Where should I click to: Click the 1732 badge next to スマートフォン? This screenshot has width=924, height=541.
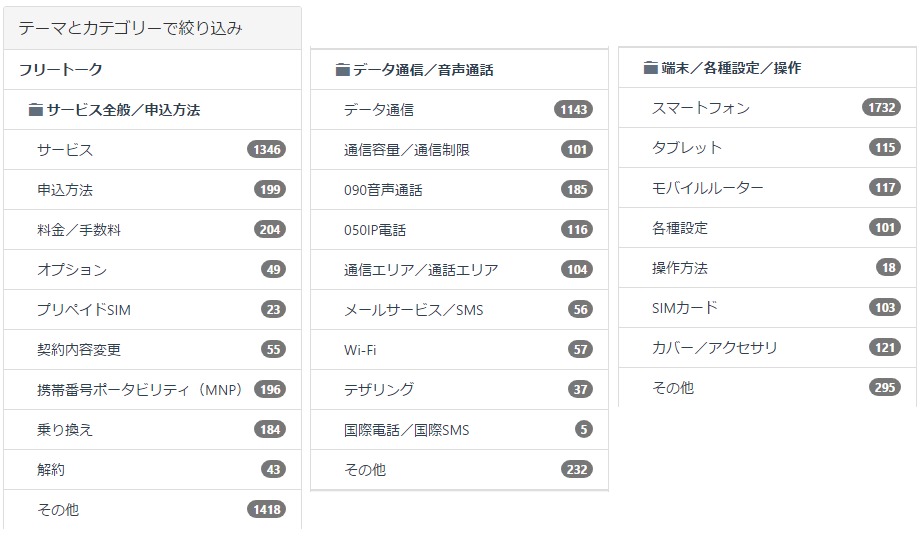[881, 108]
